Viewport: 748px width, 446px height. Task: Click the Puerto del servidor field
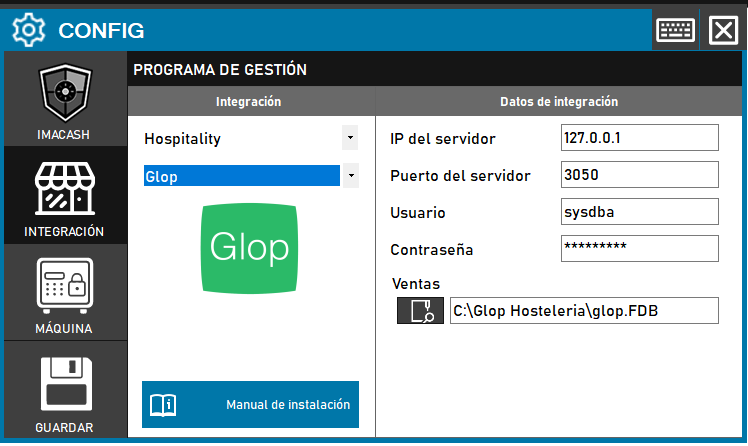click(640, 175)
